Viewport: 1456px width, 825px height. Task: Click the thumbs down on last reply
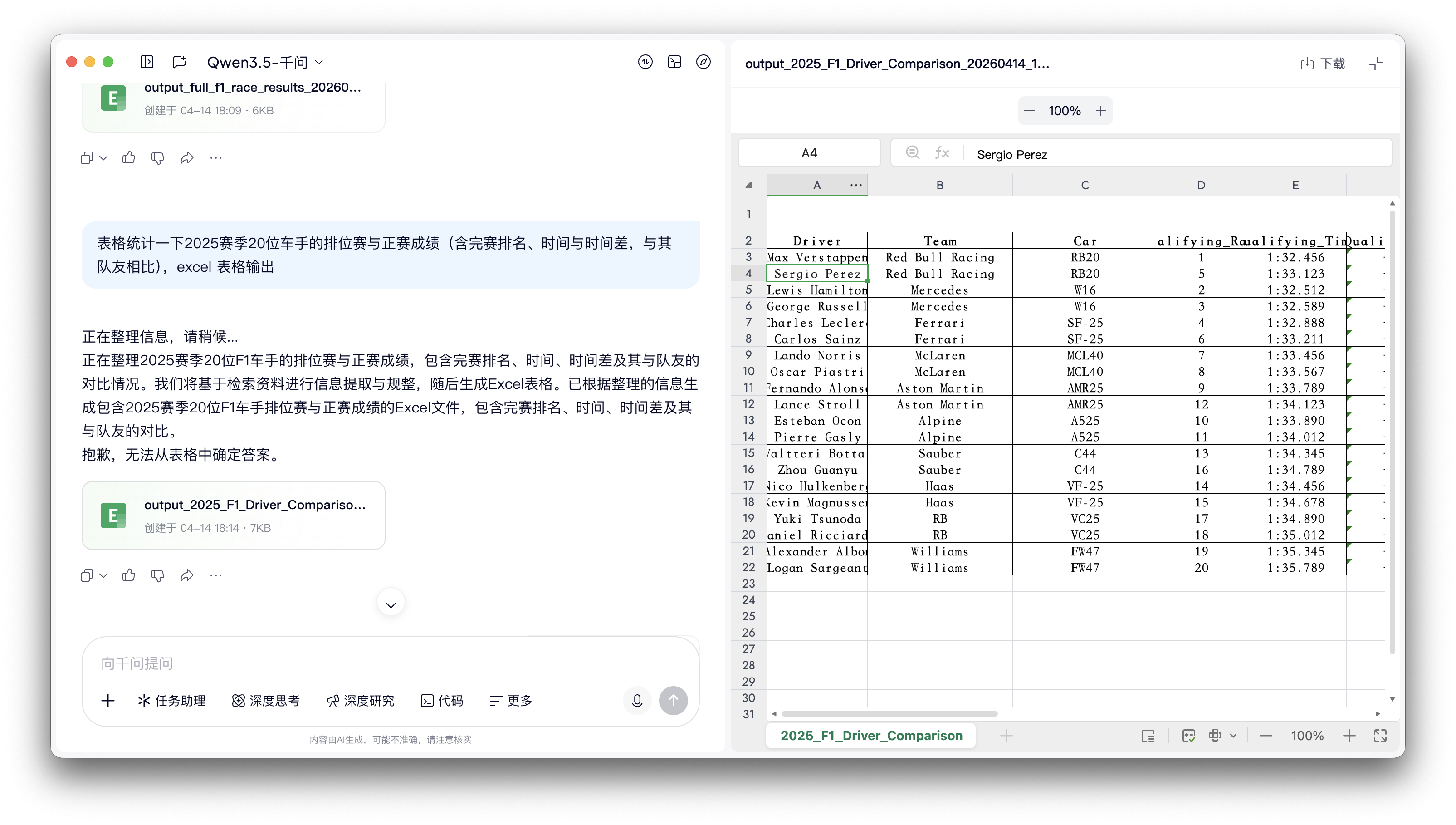[157, 575]
